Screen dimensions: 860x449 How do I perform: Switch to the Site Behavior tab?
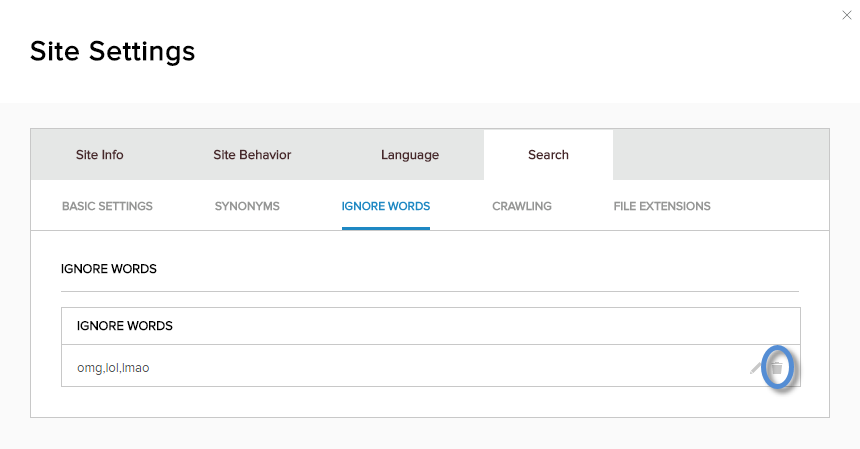tap(252, 155)
